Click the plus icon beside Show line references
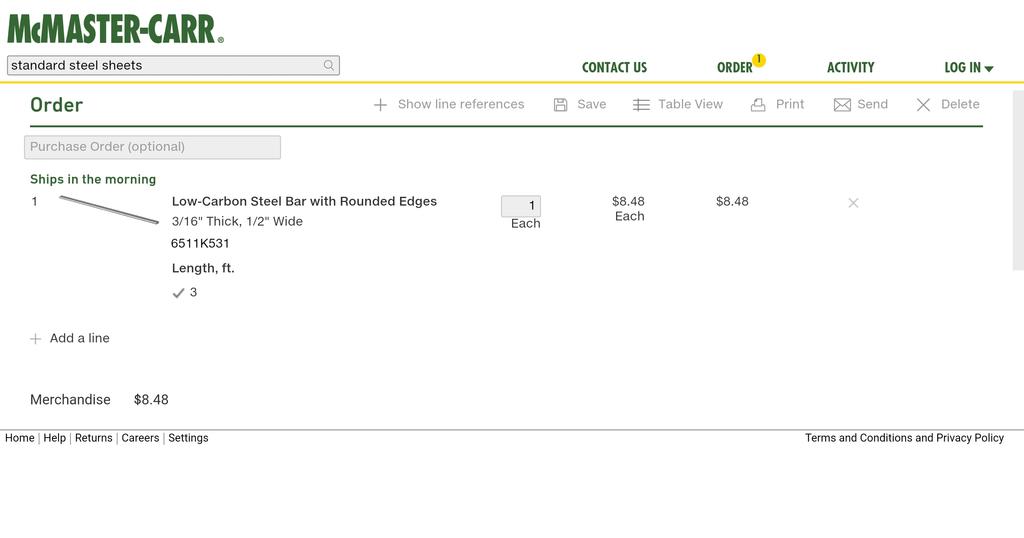This screenshot has height=538, width=1024. click(x=380, y=104)
